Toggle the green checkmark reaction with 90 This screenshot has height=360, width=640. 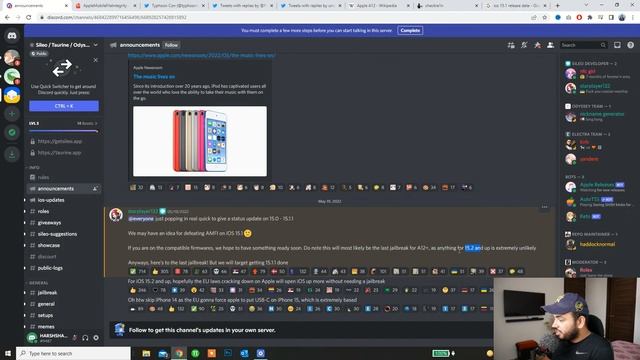pyautogui.click(x=198, y=309)
